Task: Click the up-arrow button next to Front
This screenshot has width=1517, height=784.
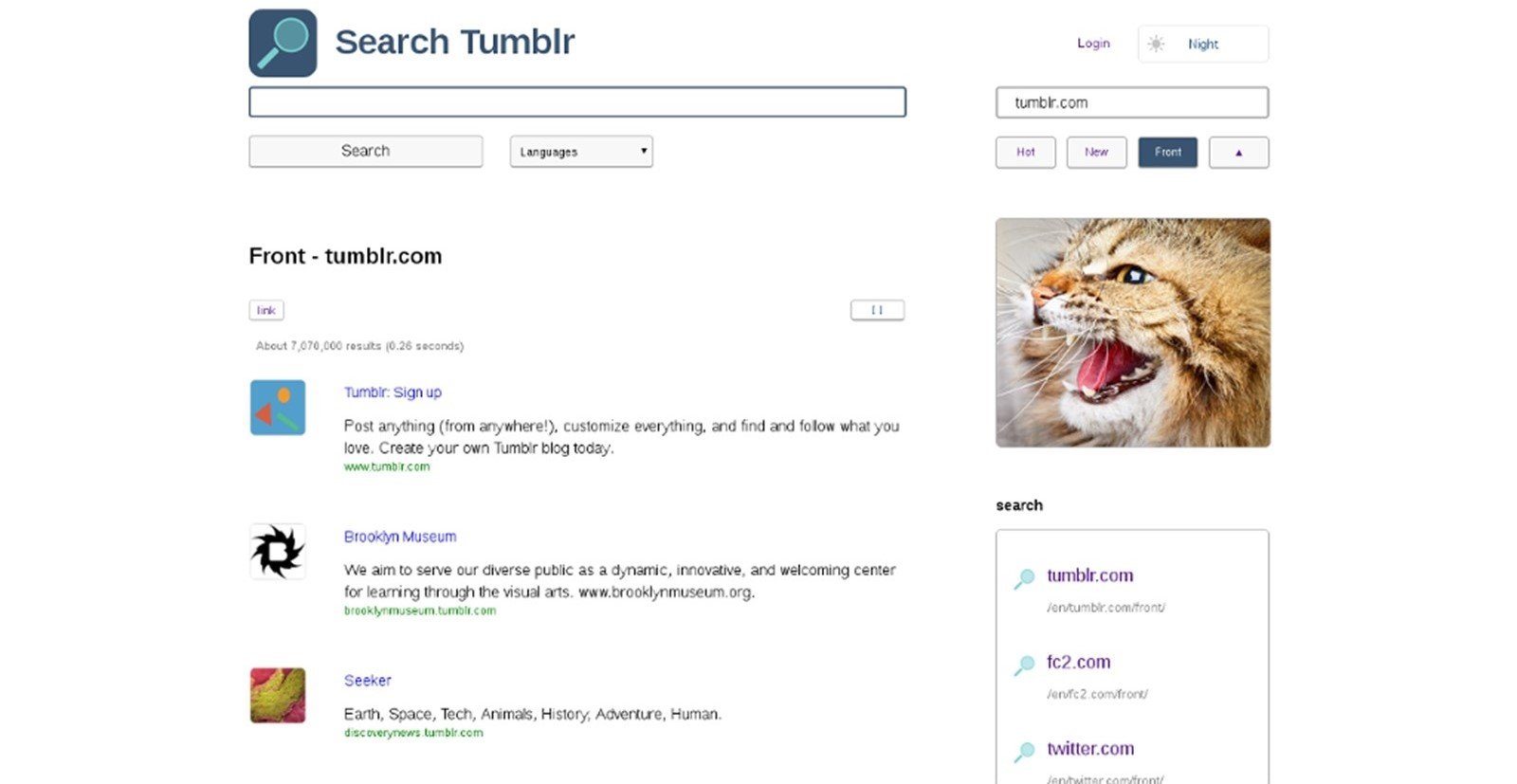Action: click(1238, 153)
